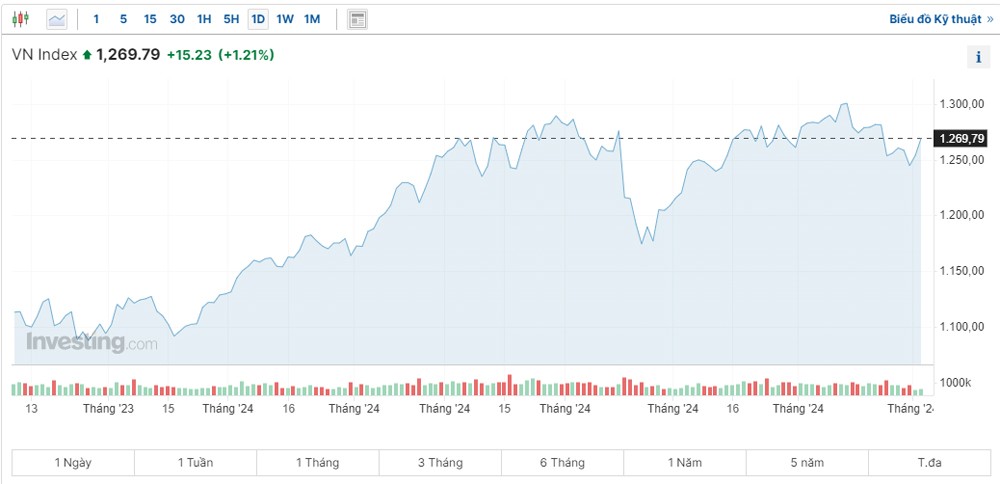Set the interval to 1 minute
This screenshot has height=484, width=1000.
coord(96,19)
